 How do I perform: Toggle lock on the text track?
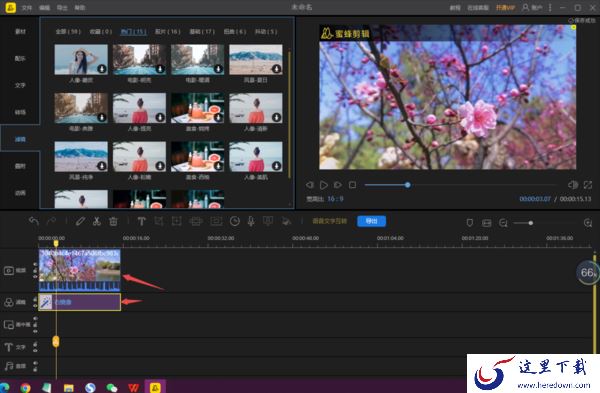(35, 344)
